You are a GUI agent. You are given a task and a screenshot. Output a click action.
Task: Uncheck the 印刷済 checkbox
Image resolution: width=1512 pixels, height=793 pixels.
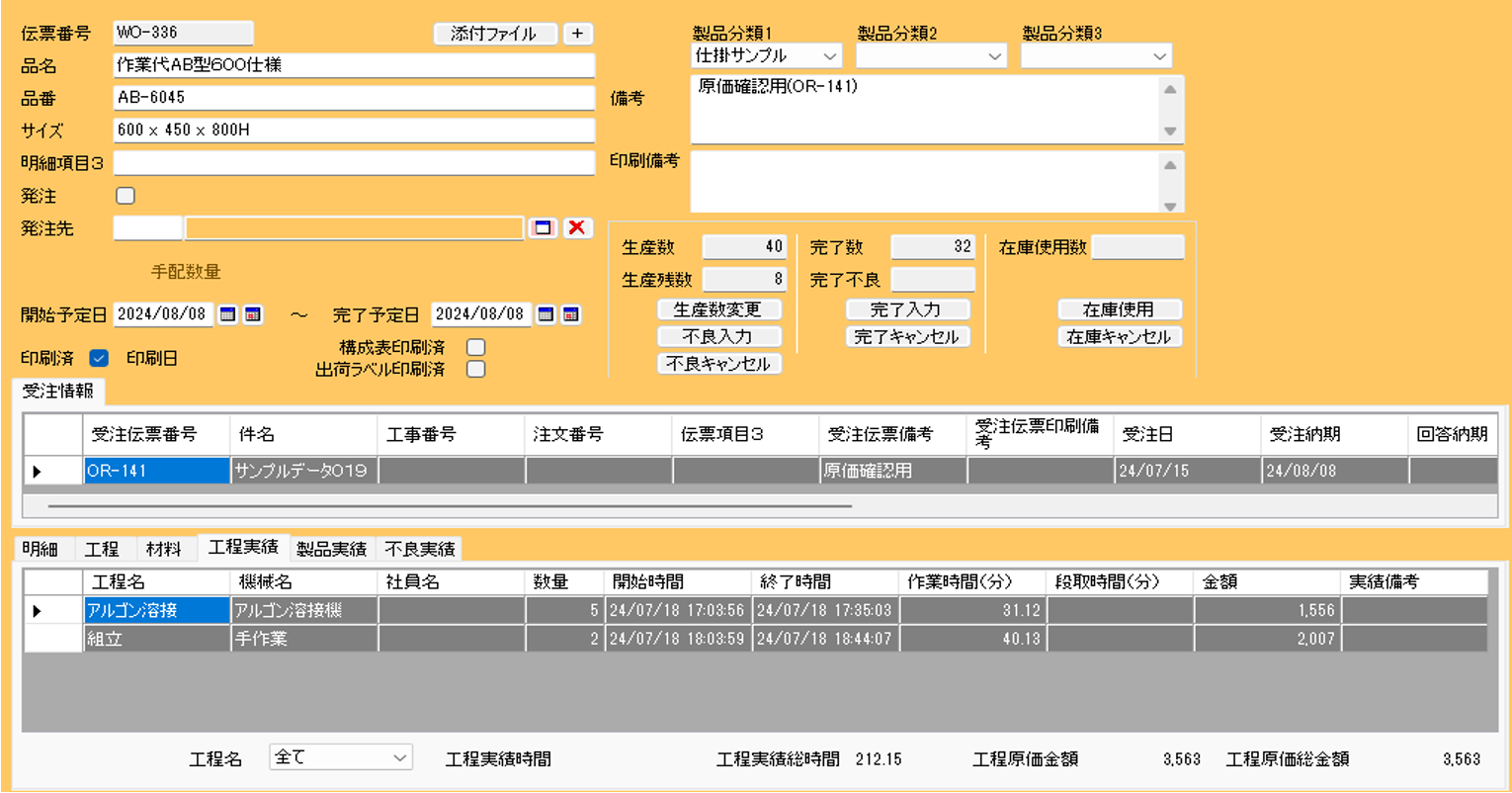99,358
